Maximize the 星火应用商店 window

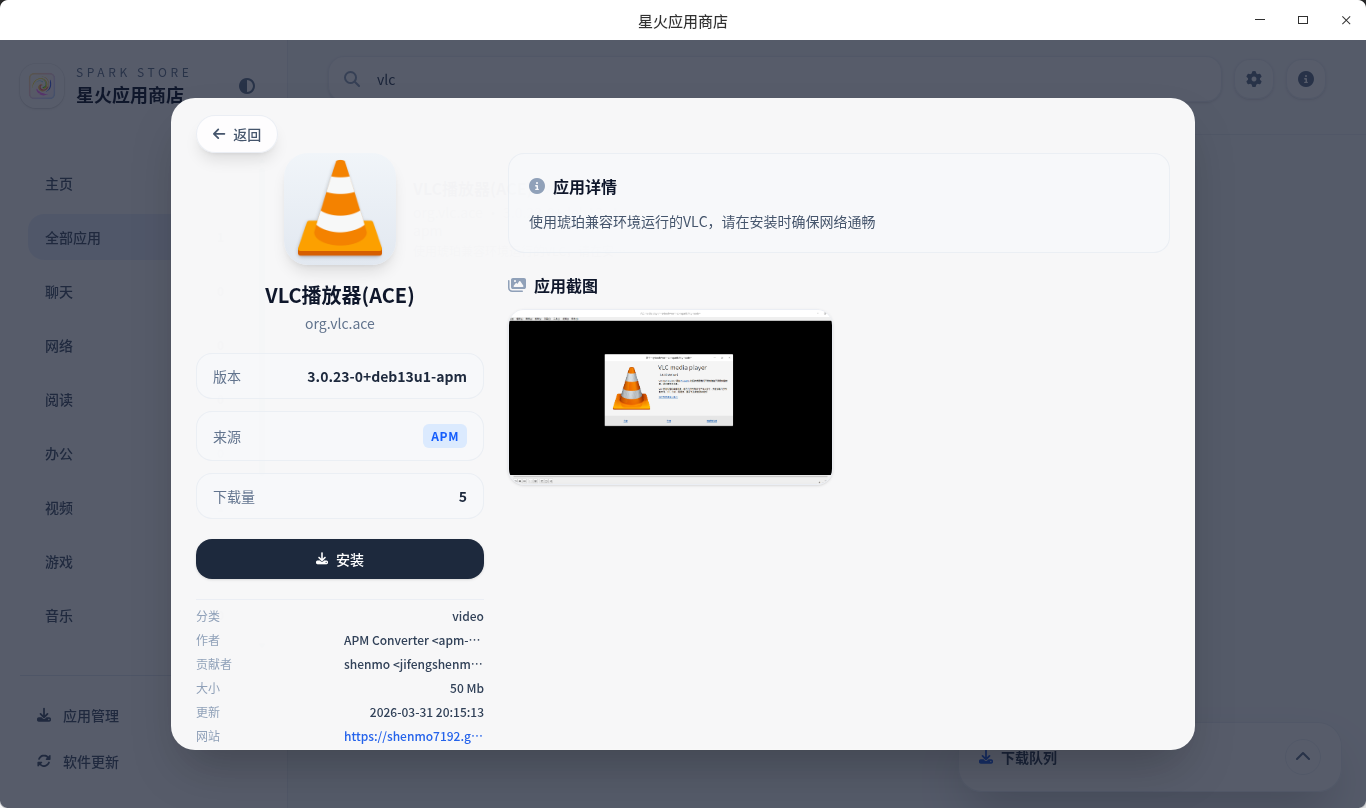pyautogui.click(x=1303, y=20)
